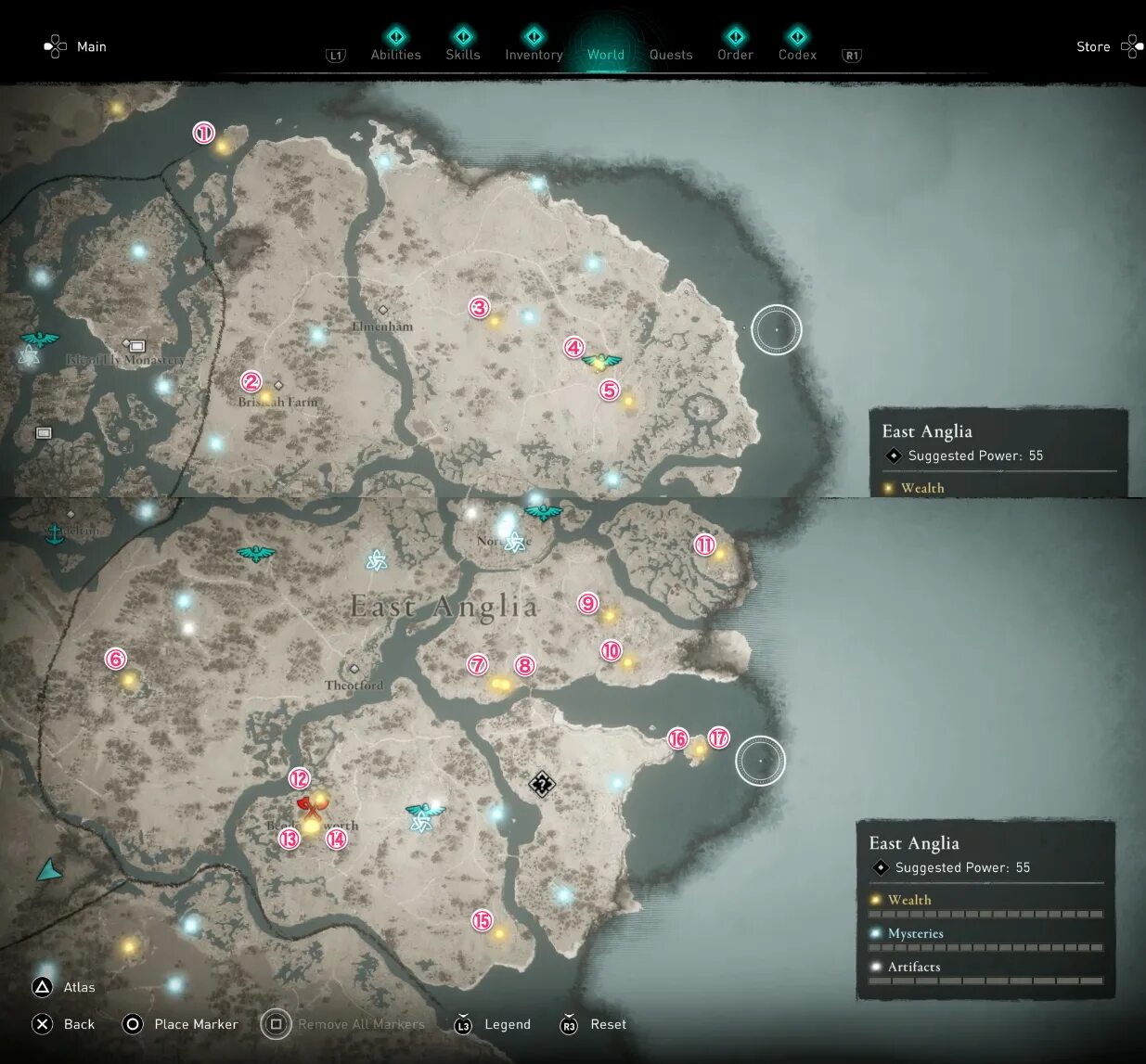Click the circular map cursor off the southeast coast
Screen dimensions: 1146x1064
760,761
